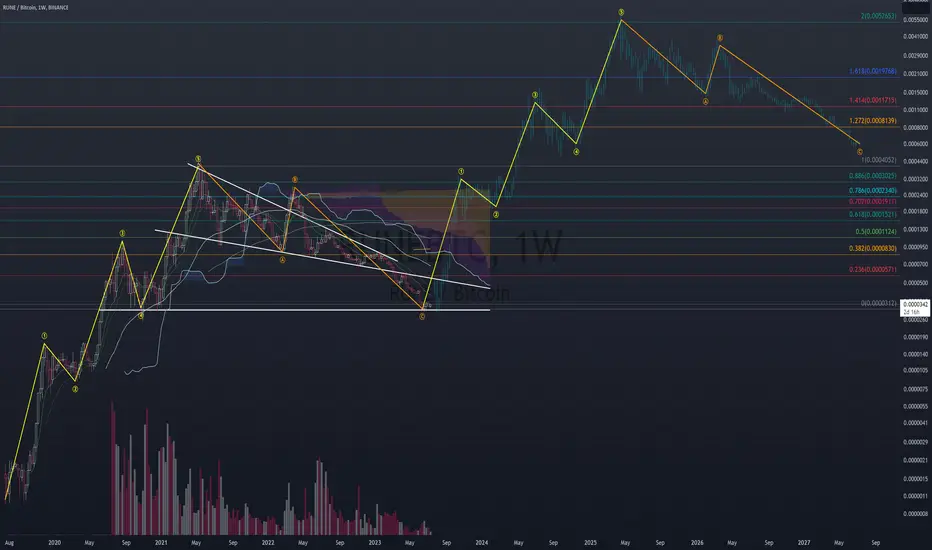Click projected wave 4 marker near late 2024
This screenshot has width=932, height=550.
[x=576, y=152]
